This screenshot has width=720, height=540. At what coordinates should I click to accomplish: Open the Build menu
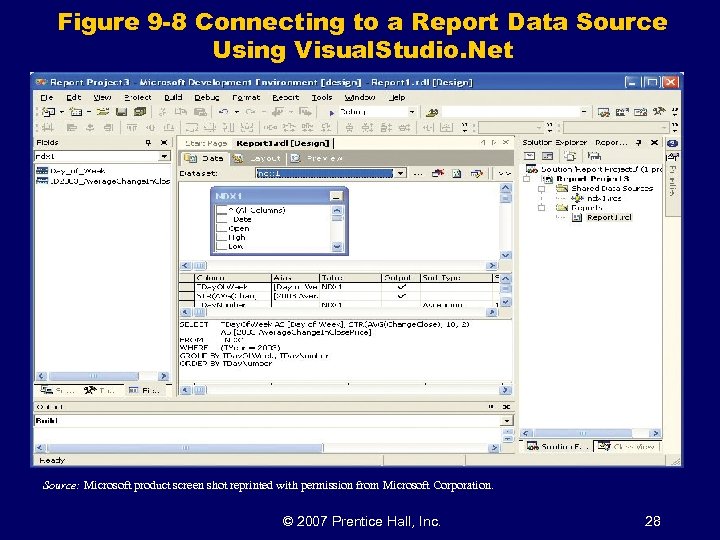pos(173,97)
